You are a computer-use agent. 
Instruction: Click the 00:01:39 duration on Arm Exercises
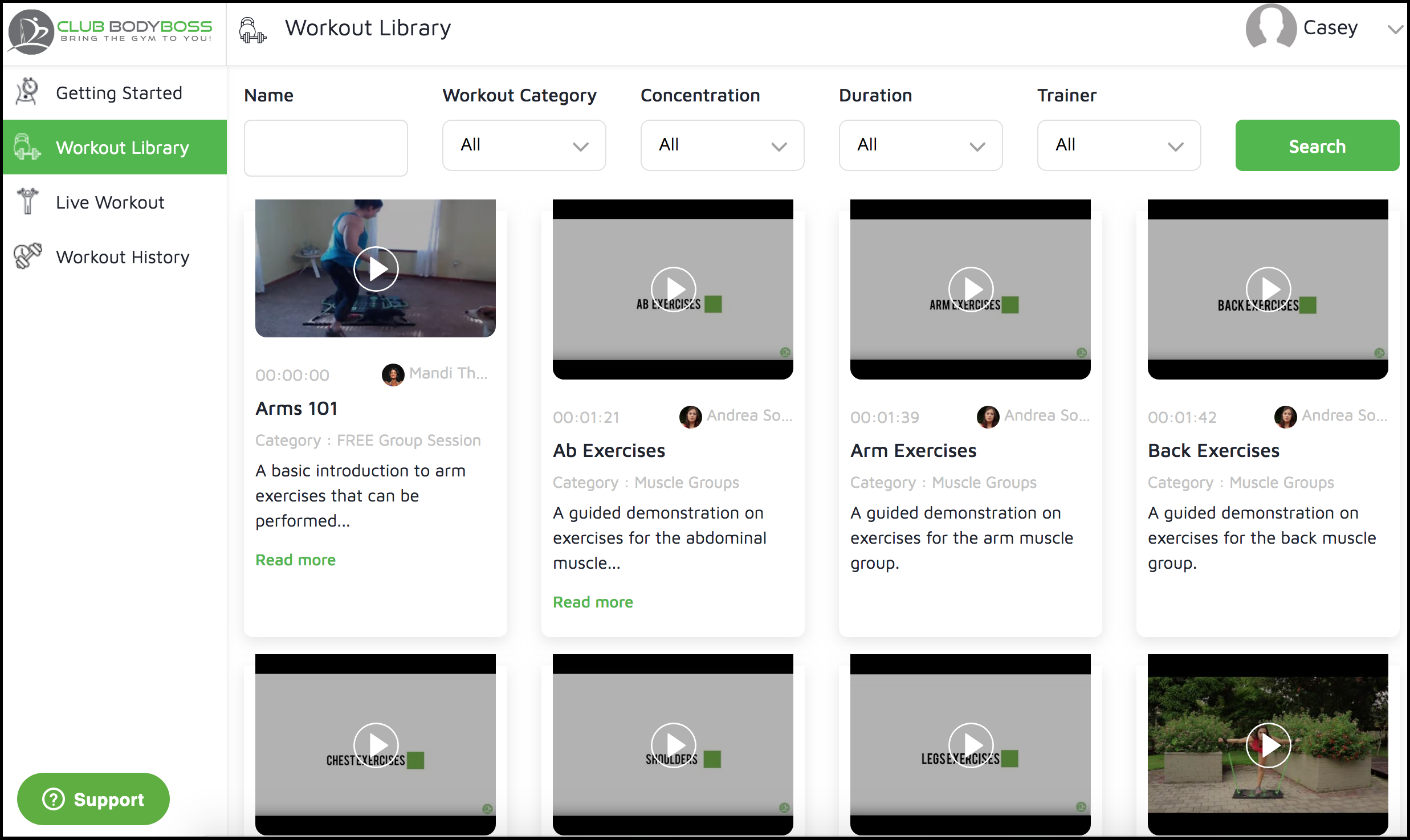885,417
